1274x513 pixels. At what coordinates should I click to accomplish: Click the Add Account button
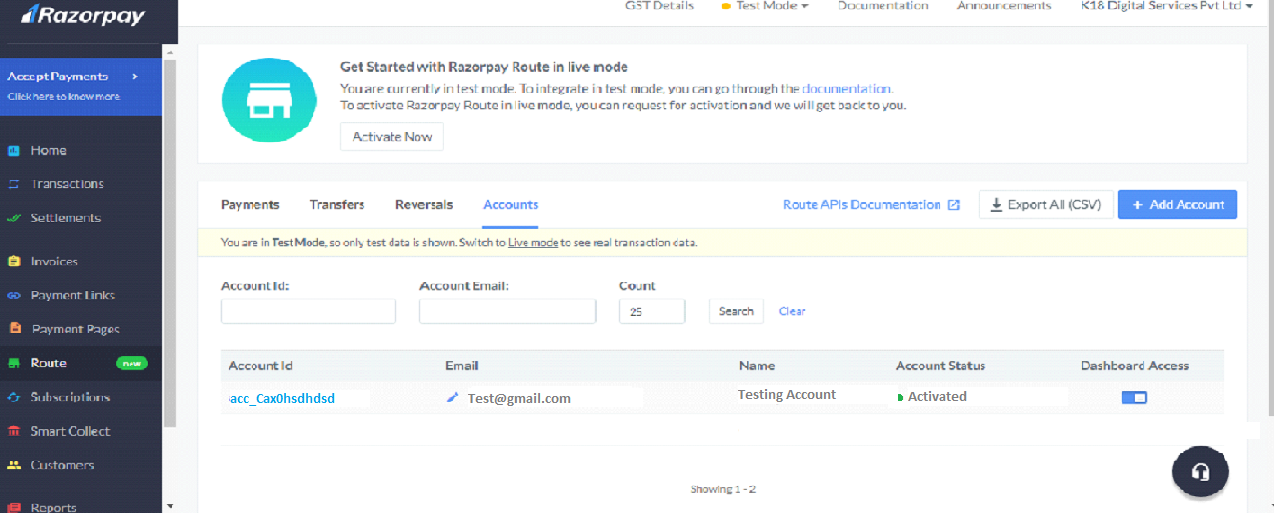(x=1177, y=205)
